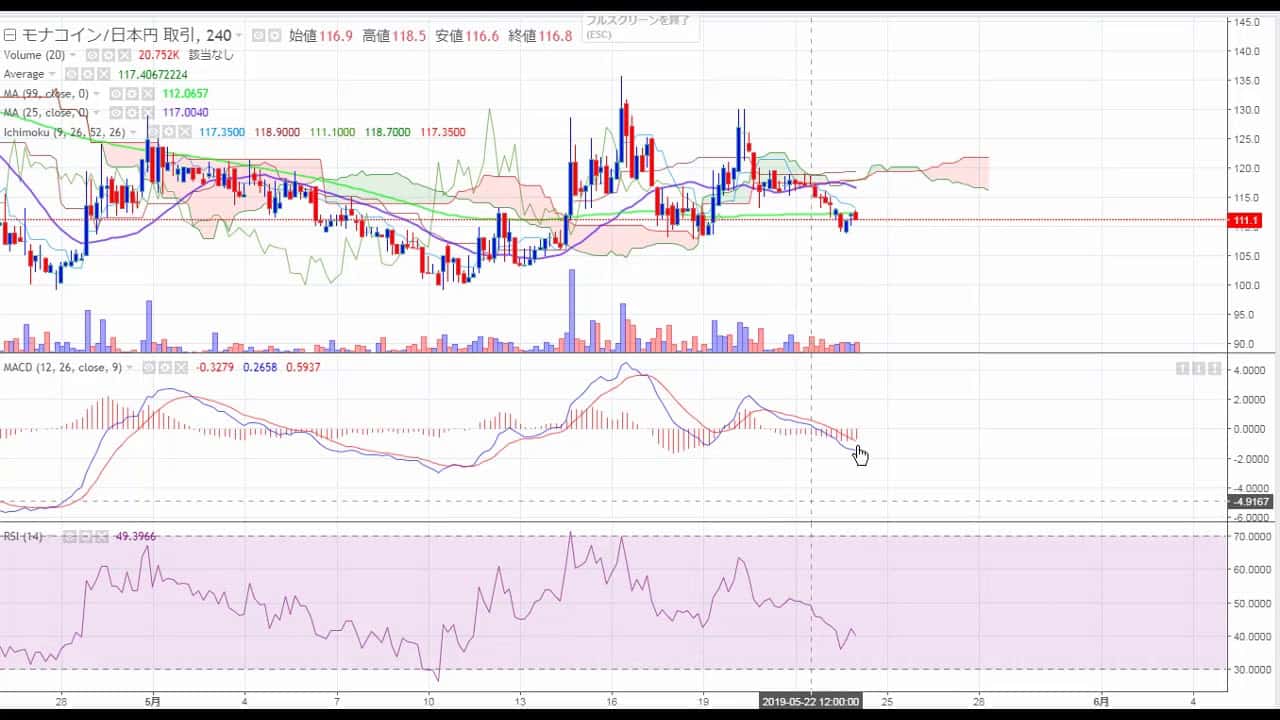Remove the Volume (20) indicator
1280x720 pixels.
(x=124, y=55)
